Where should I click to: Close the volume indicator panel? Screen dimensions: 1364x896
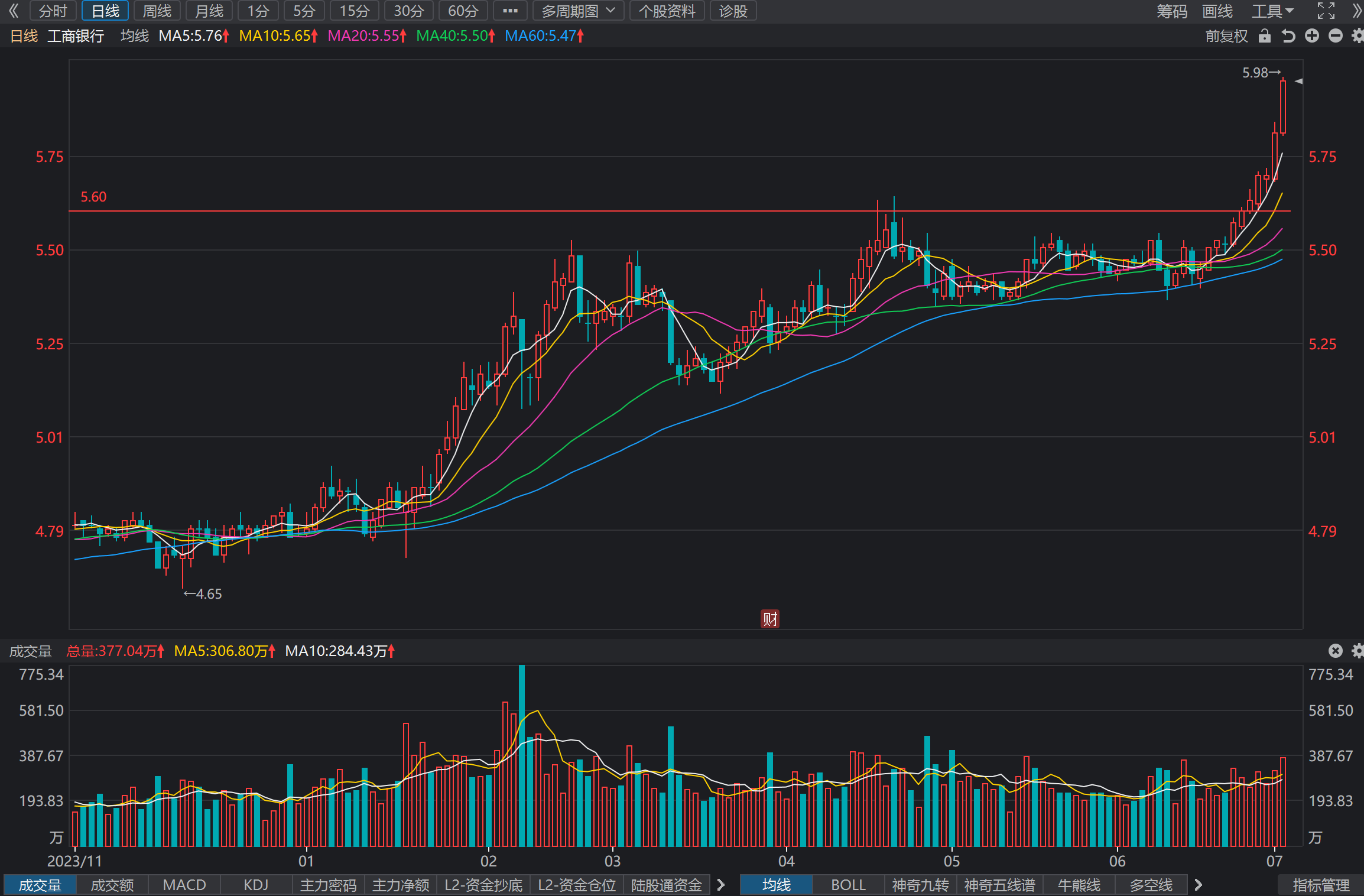[x=1336, y=651]
